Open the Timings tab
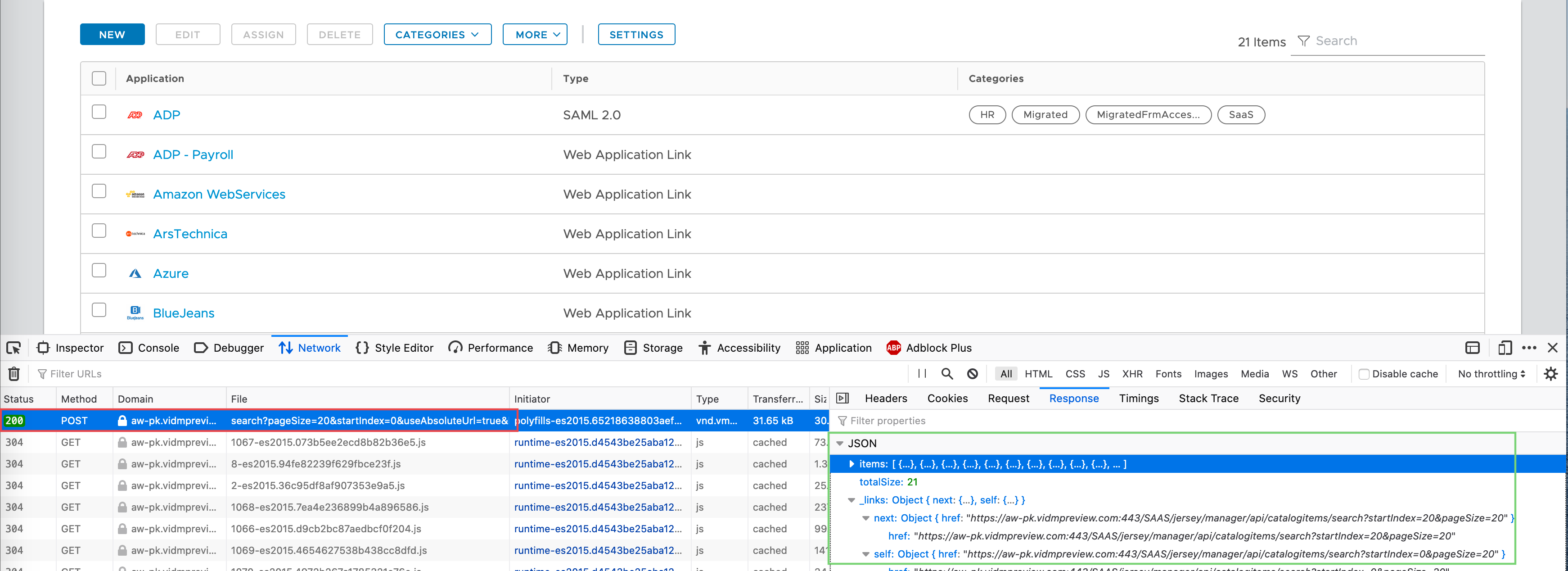Image resolution: width=1568 pixels, height=571 pixels. [x=1138, y=398]
